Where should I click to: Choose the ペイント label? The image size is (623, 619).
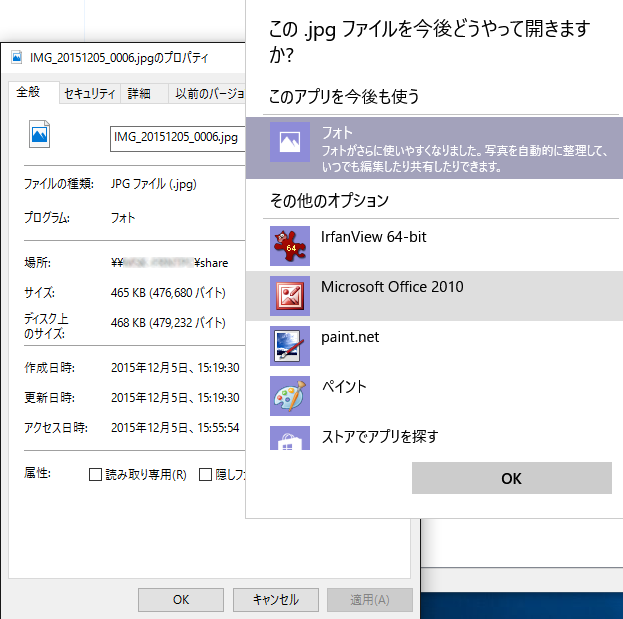coord(344,387)
